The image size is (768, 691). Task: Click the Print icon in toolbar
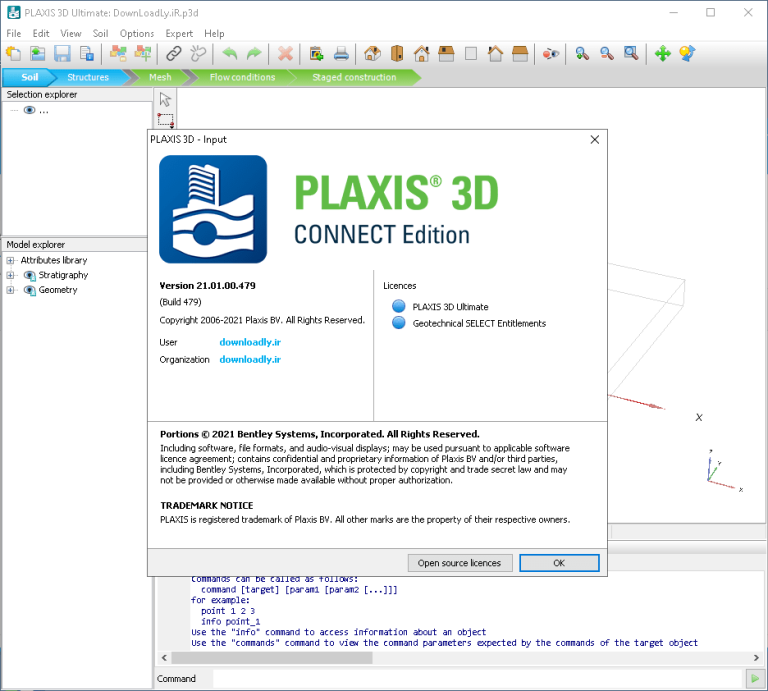341,53
